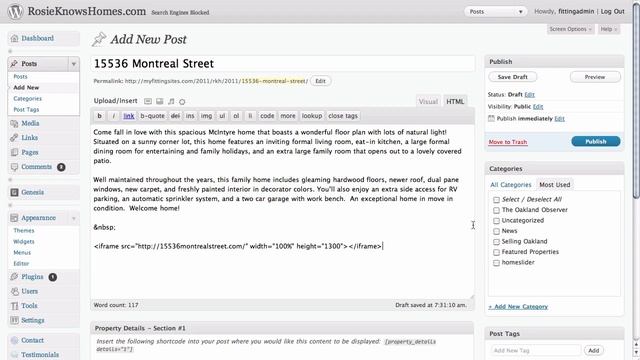The height and width of the screenshot is (360, 640).
Task: Check the News category
Action: [x=496, y=231]
